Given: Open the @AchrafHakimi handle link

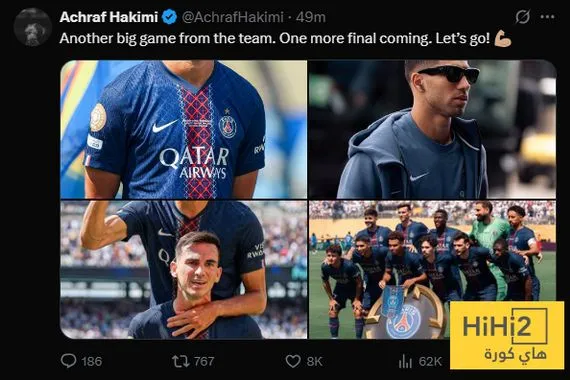Looking at the screenshot, I should [232, 17].
